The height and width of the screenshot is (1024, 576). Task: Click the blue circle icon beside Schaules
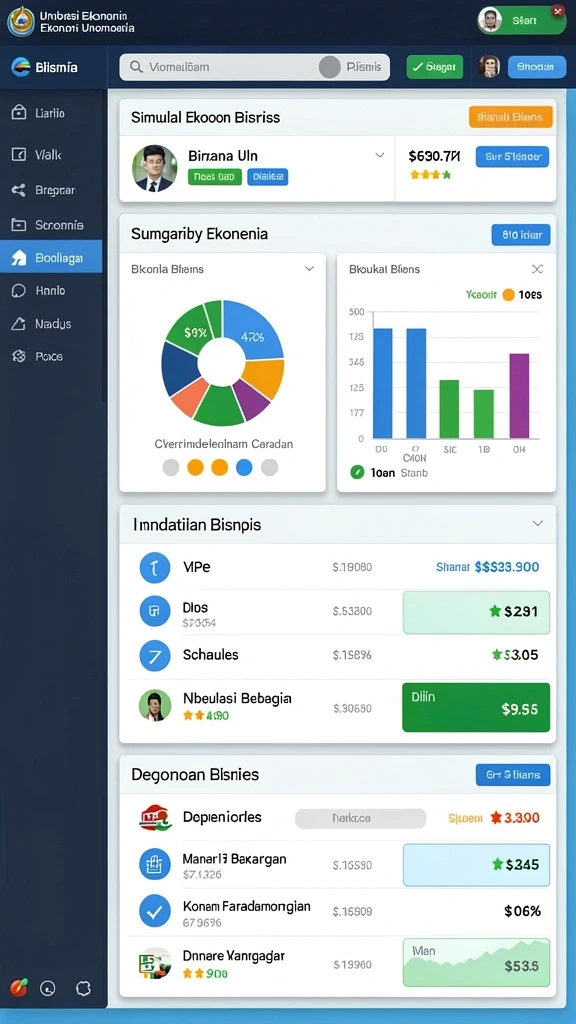click(x=155, y=656)
